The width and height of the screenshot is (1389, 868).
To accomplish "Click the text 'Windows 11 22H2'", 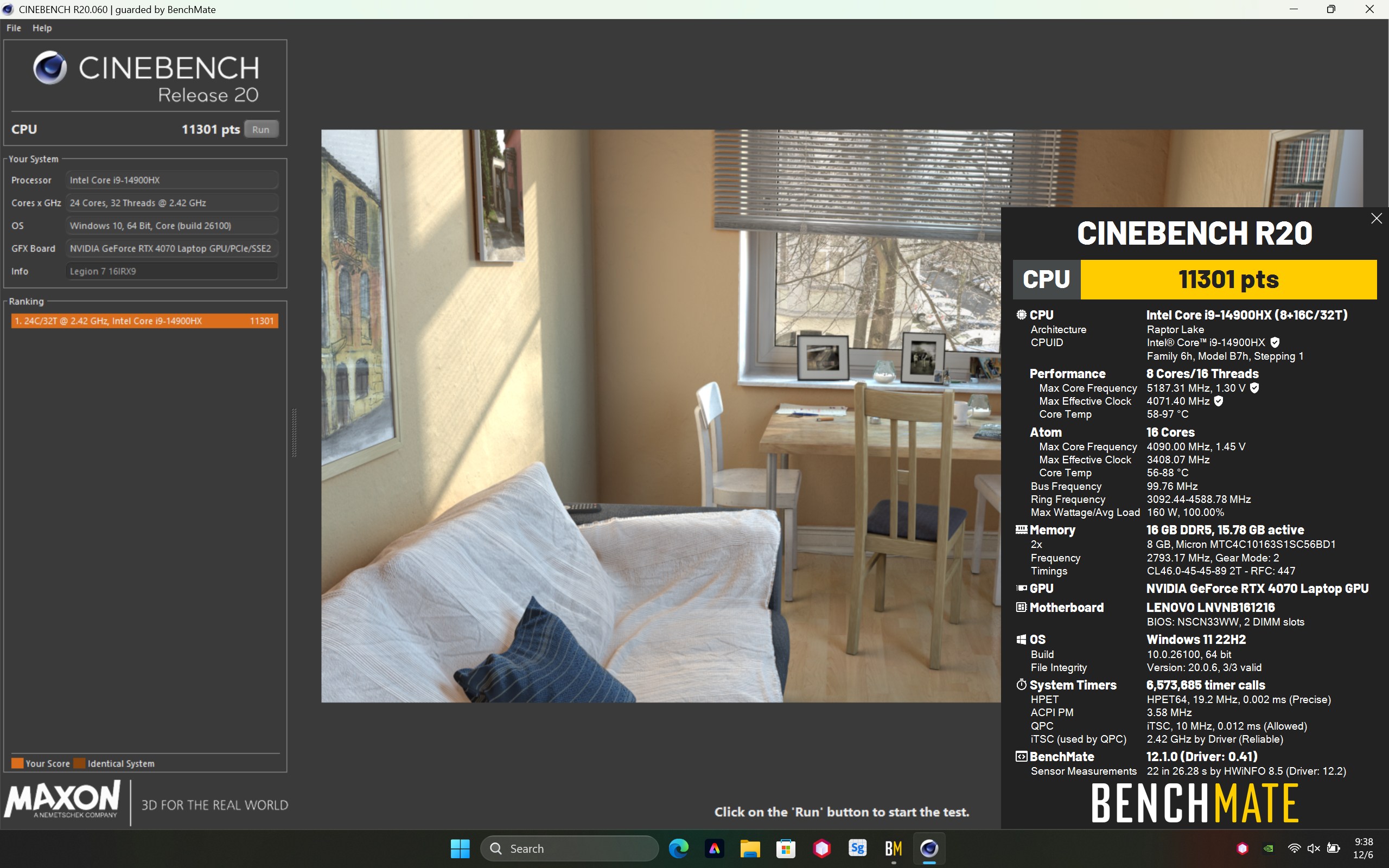I will pyautogui.click(x=1196, y=640).
